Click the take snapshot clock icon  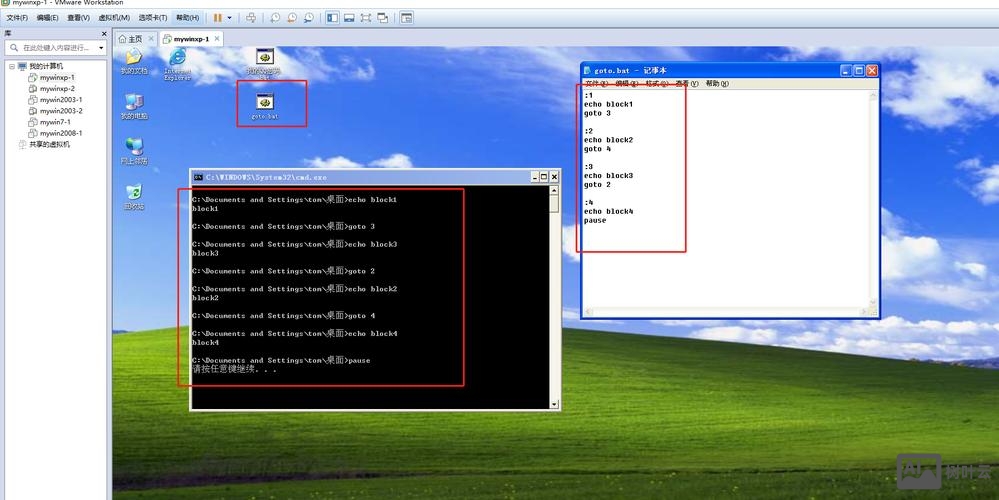click(x=275, y=18)
